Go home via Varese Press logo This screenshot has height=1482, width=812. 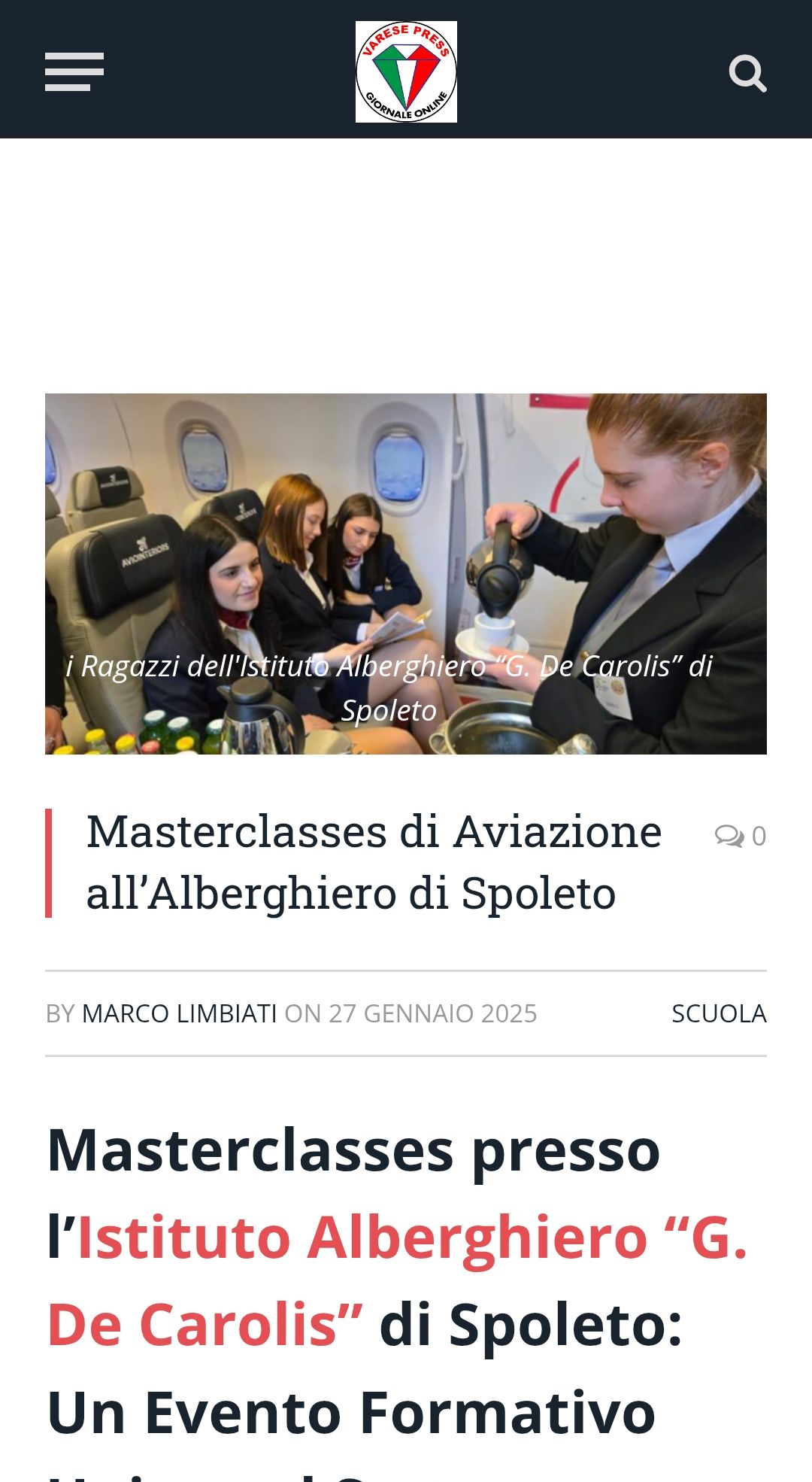pos(406,71)
